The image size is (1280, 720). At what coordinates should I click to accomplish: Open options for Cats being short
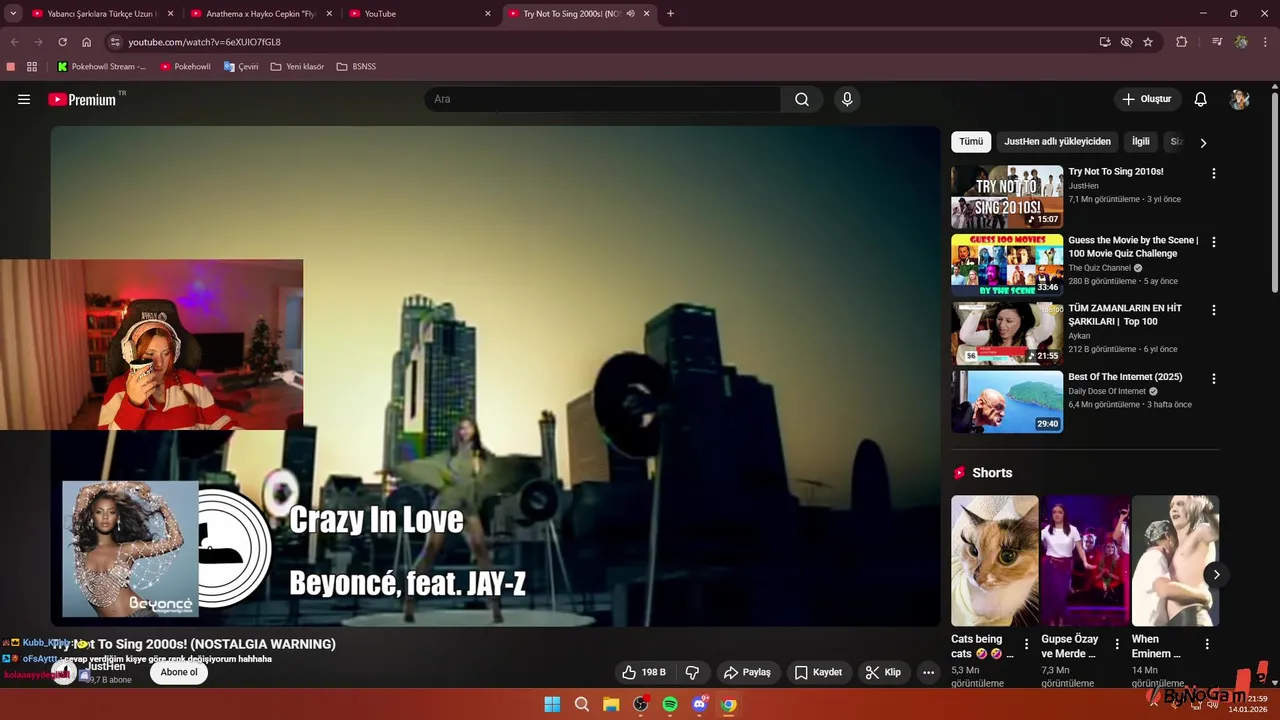click(x=1026, y=645)
